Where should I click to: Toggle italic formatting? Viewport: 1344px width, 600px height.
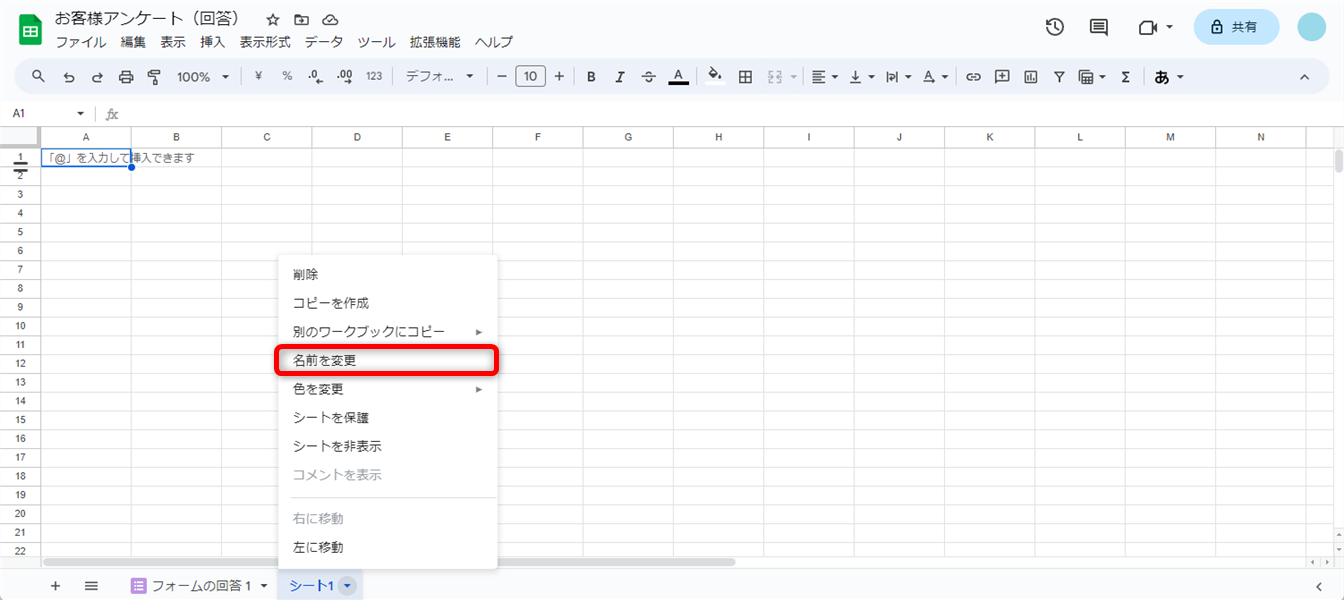(620, 77)
